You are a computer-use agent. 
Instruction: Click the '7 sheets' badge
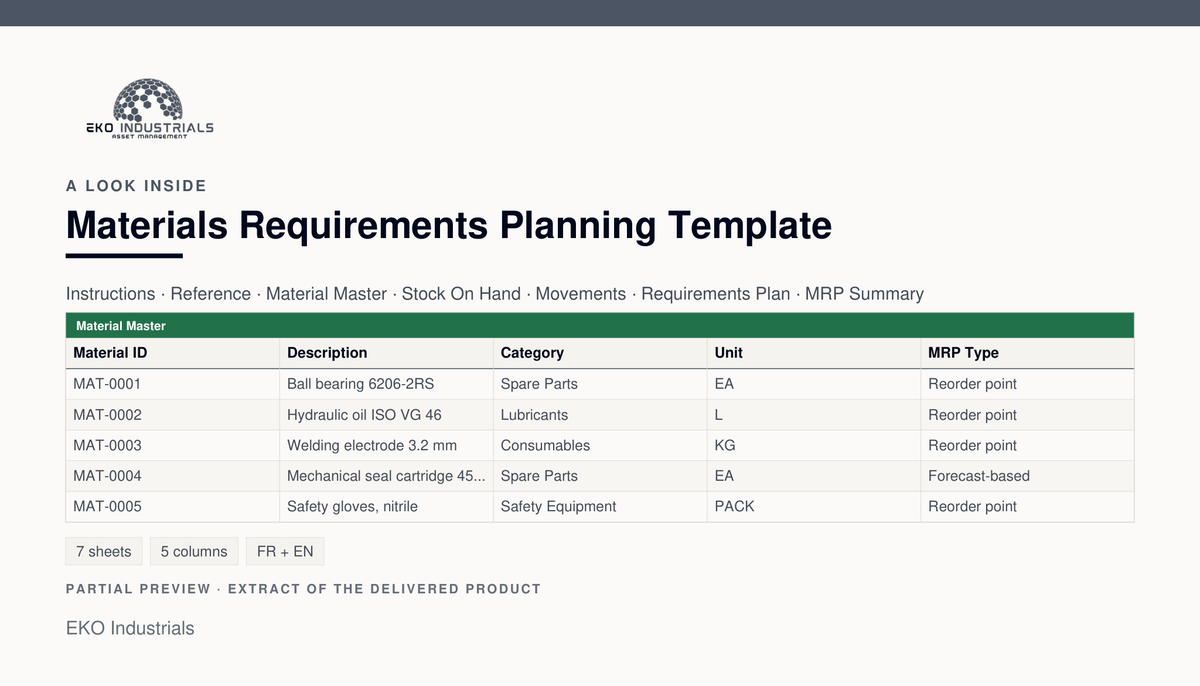click(104, 552)
